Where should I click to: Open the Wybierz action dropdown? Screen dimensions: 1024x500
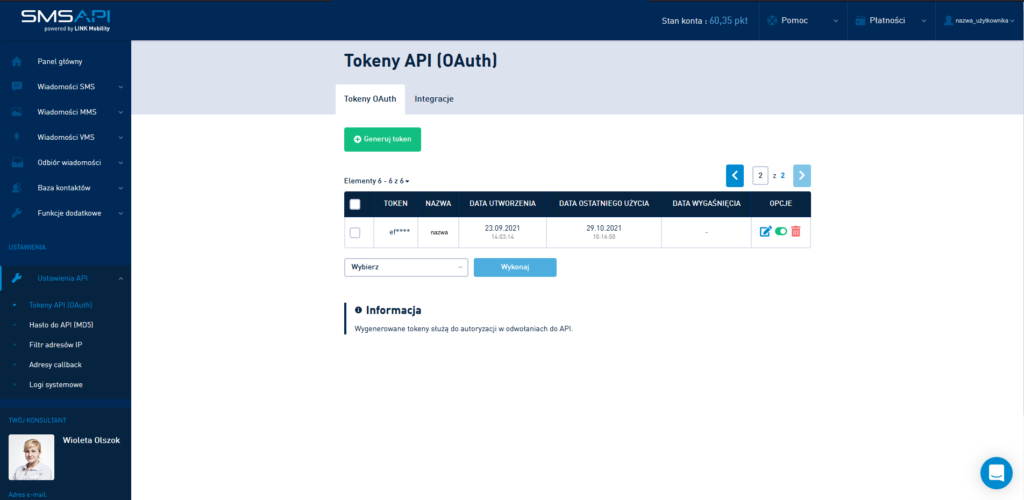point(406,267)
